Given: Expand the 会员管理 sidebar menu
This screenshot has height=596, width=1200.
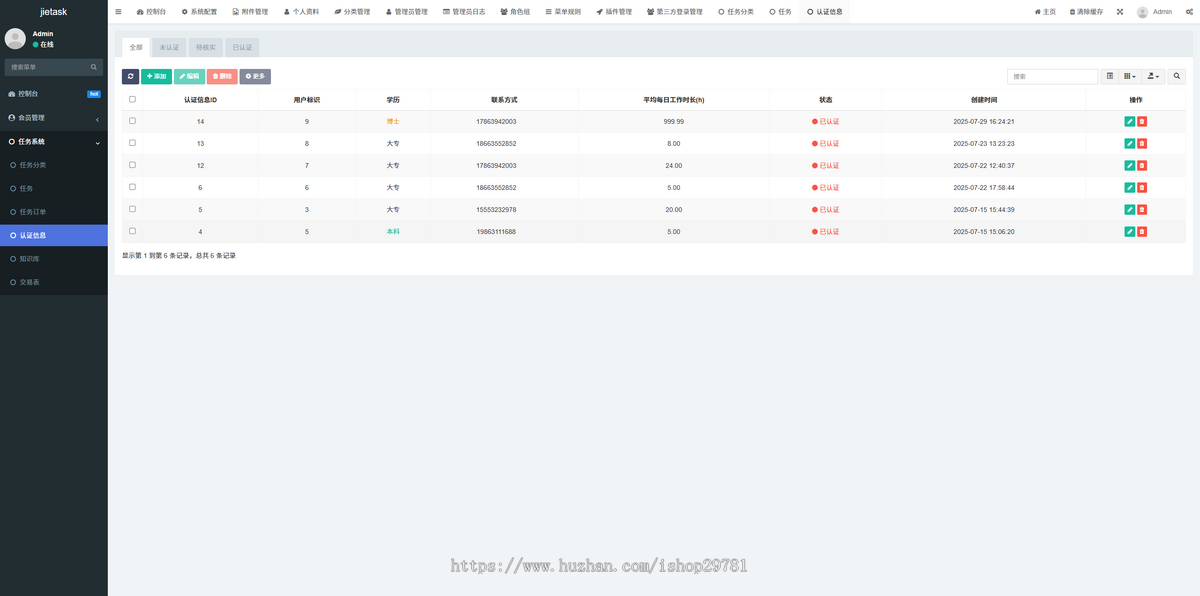Looking at the screenshot, I should point(53,118).
